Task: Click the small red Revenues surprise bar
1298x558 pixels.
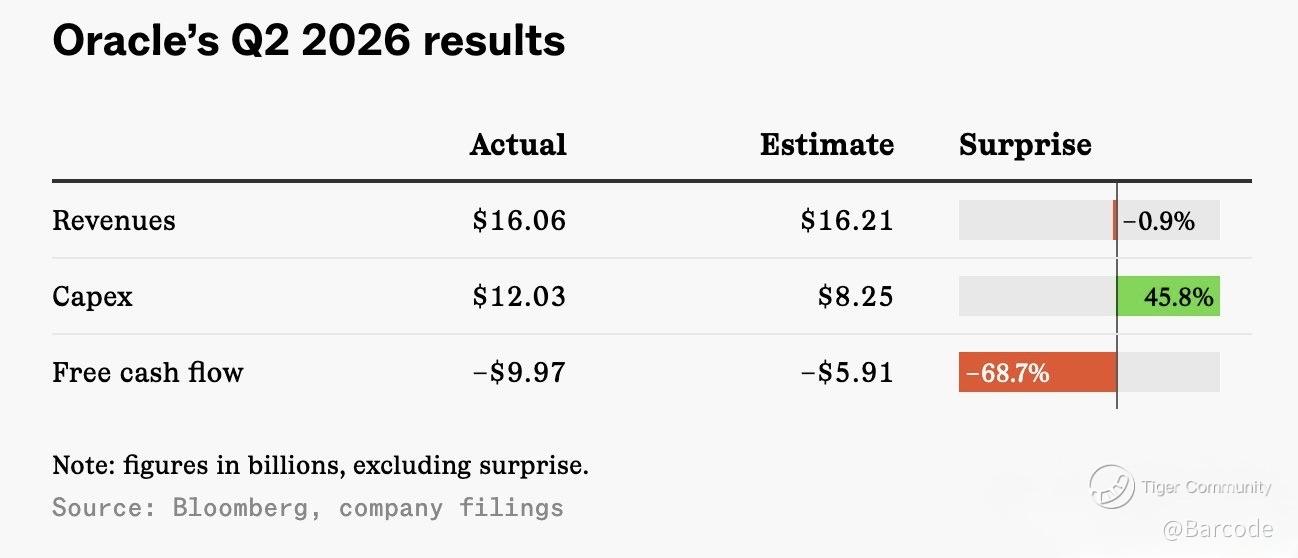Action: click(1114, 220)
